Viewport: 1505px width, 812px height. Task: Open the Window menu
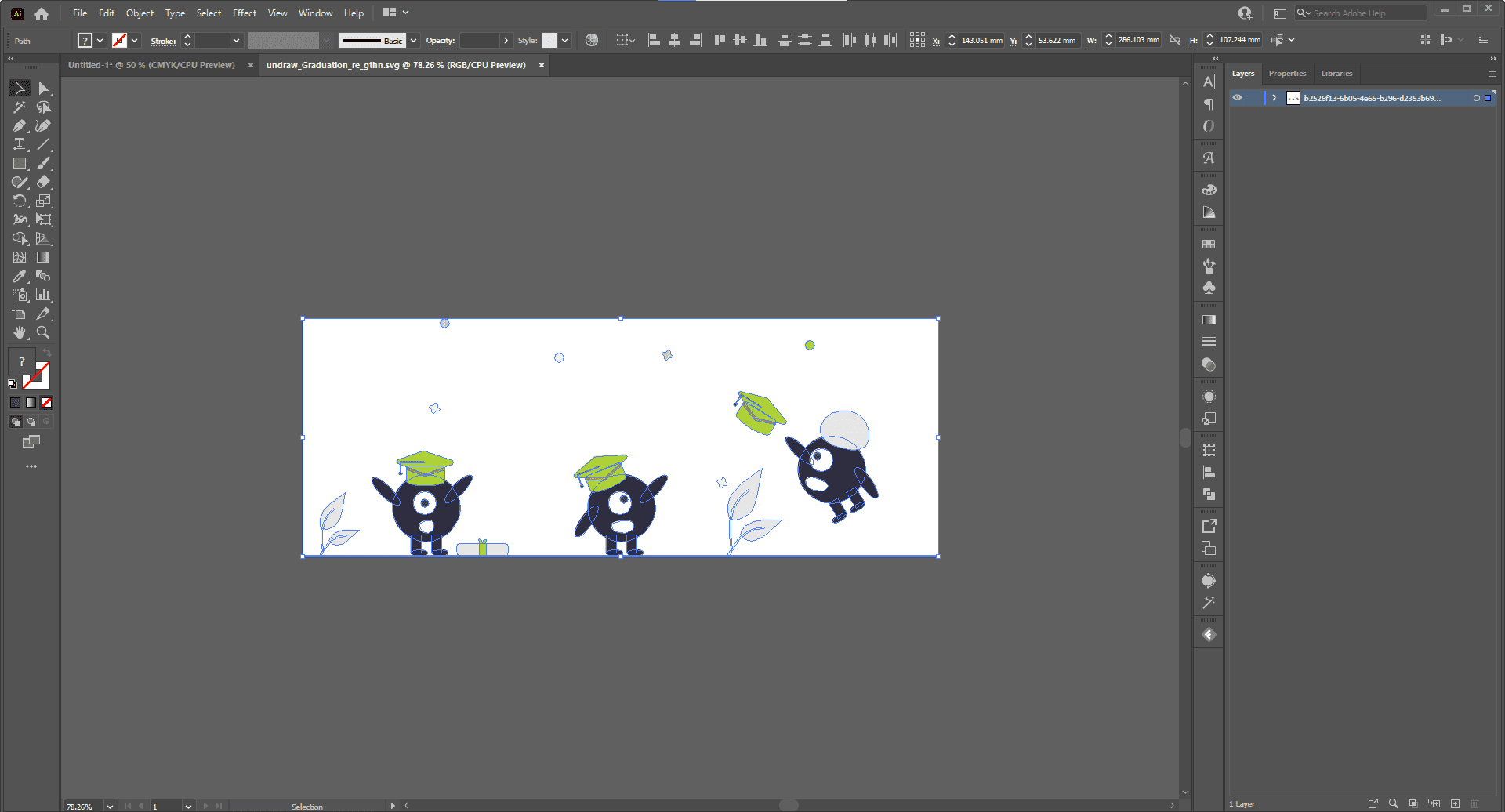pos(316,13)
